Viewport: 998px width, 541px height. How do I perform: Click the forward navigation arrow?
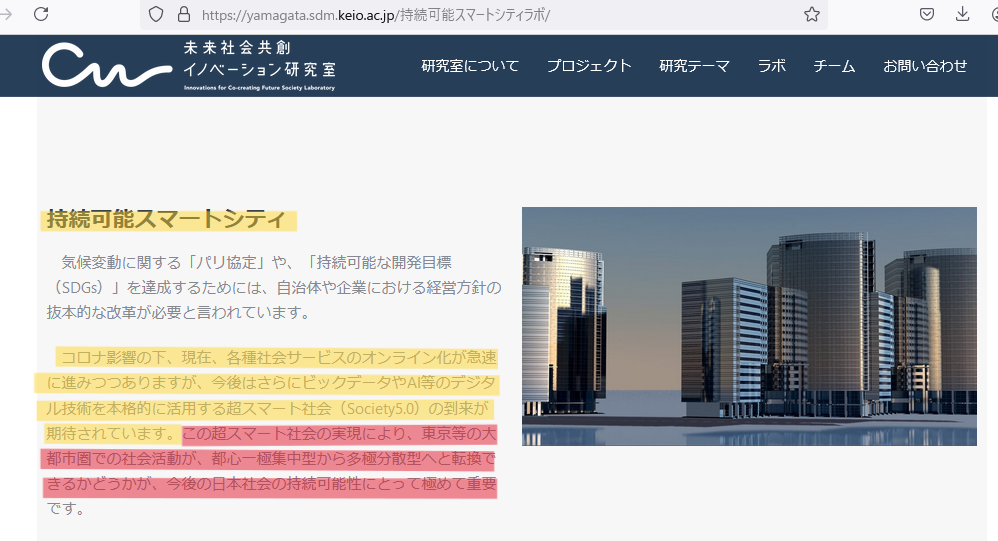coord(6,14)
